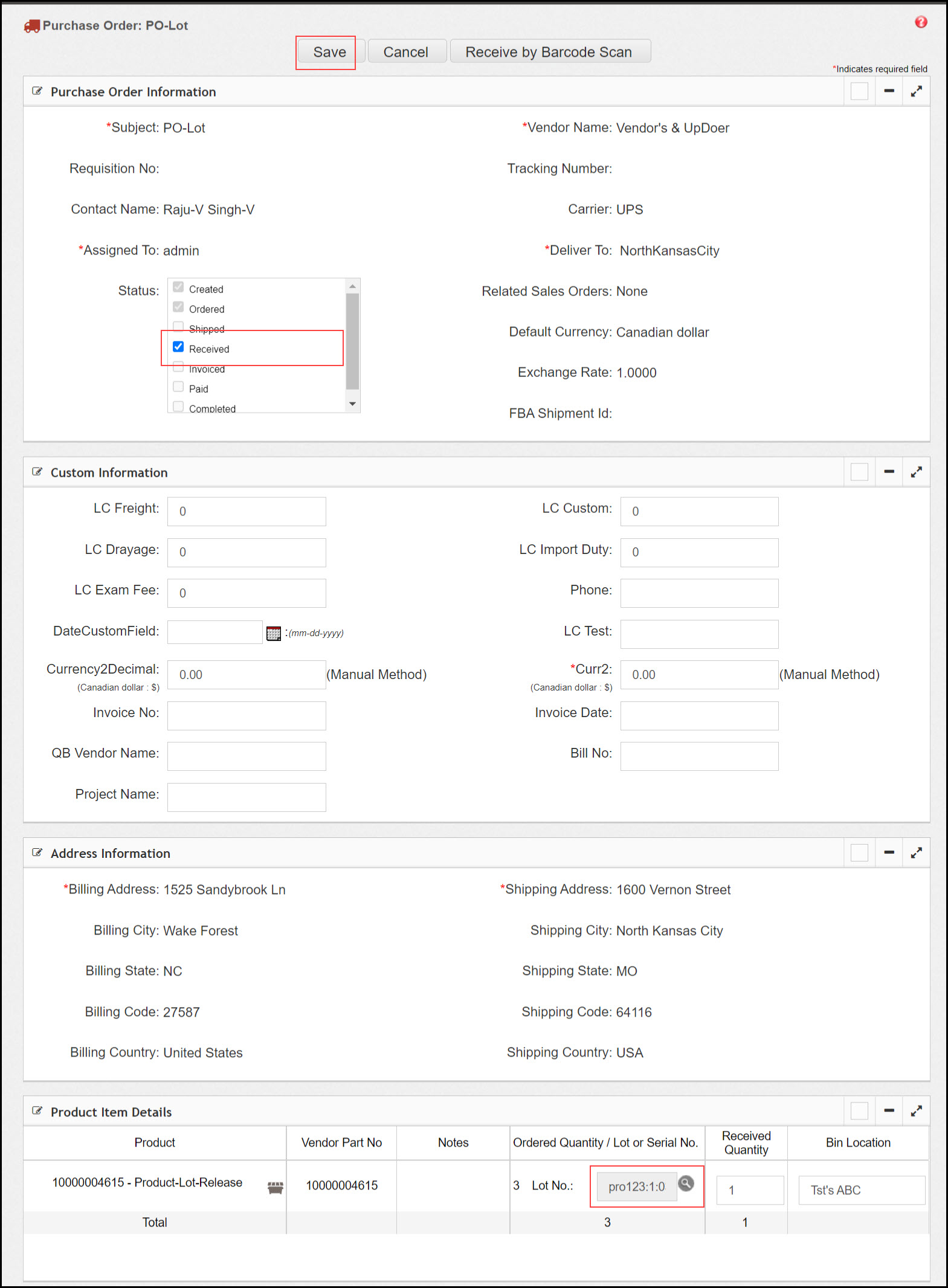Click the Vendor Part No column header
This screenshot has width=948, height=1288.
click(341, 1142)
